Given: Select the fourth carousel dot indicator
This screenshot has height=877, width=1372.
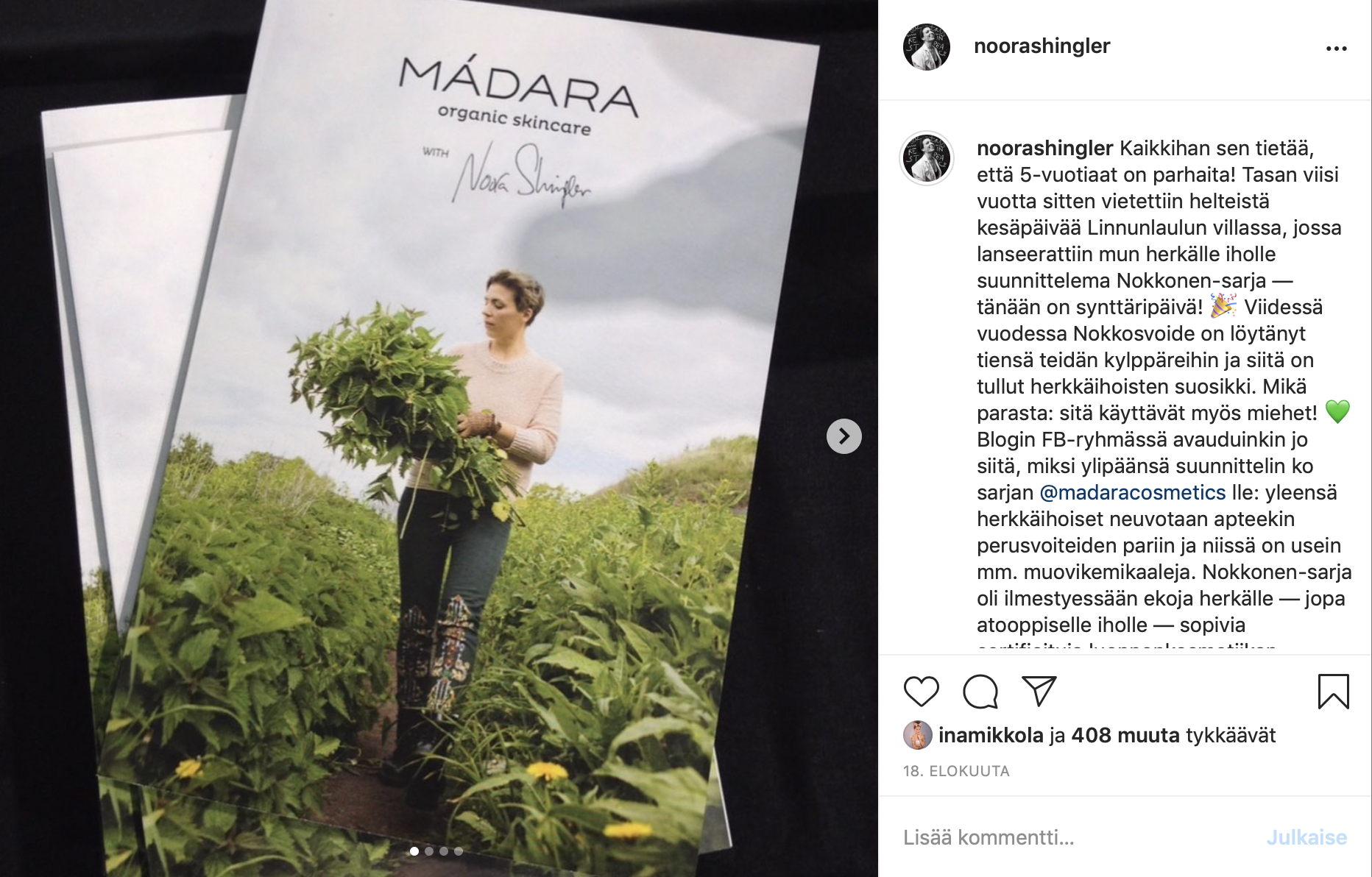Looking at the screenshot, I should 459,851.
